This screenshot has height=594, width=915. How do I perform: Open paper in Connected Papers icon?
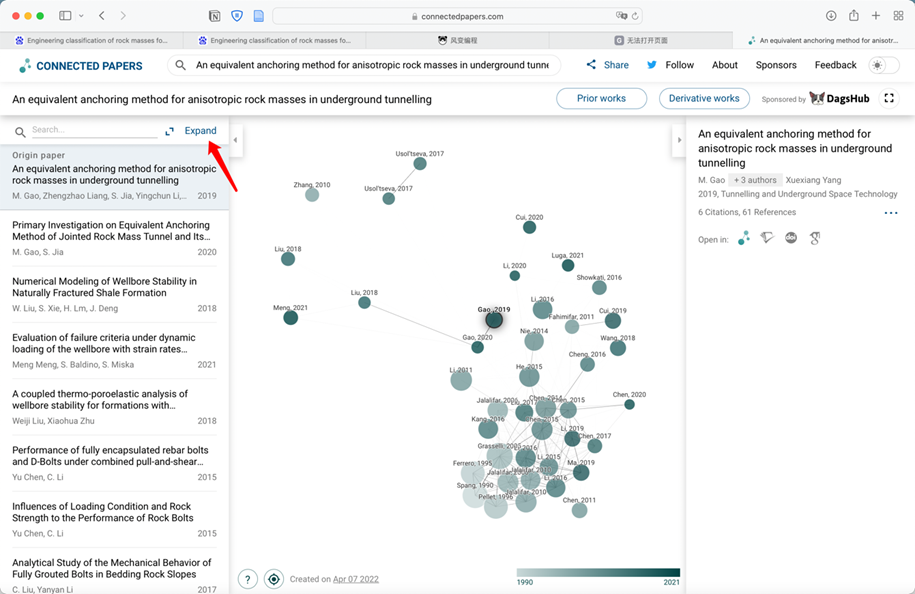click(x=743, y=238)
